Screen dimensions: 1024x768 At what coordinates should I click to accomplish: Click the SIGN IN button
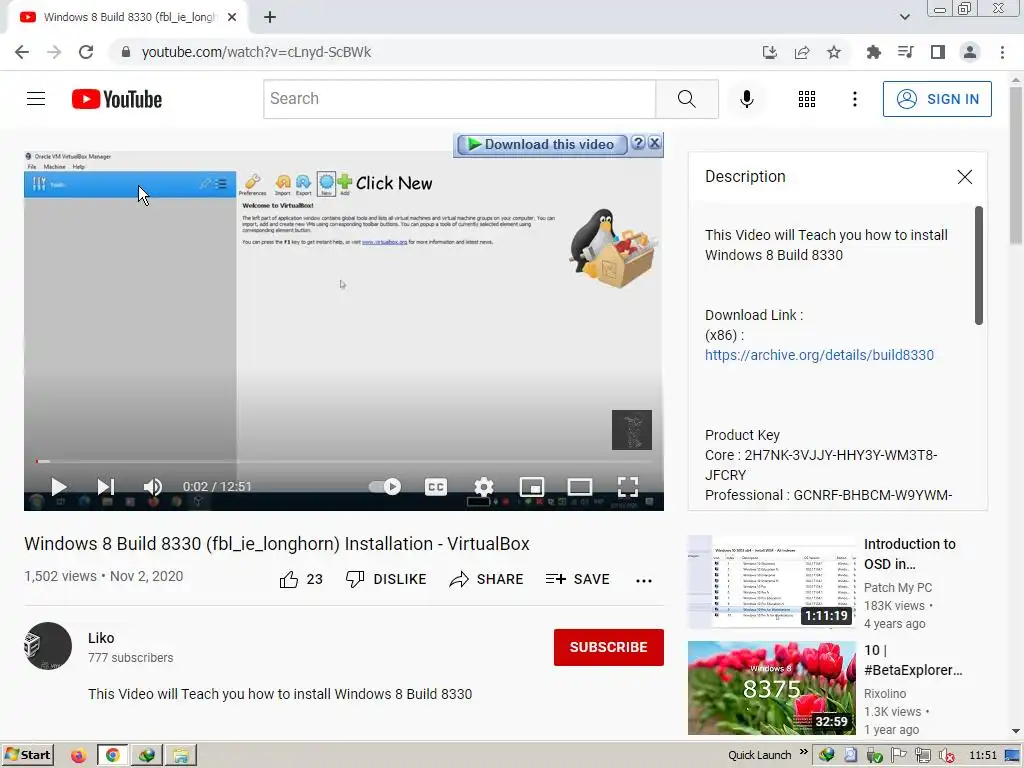click(x=936, y=99)
